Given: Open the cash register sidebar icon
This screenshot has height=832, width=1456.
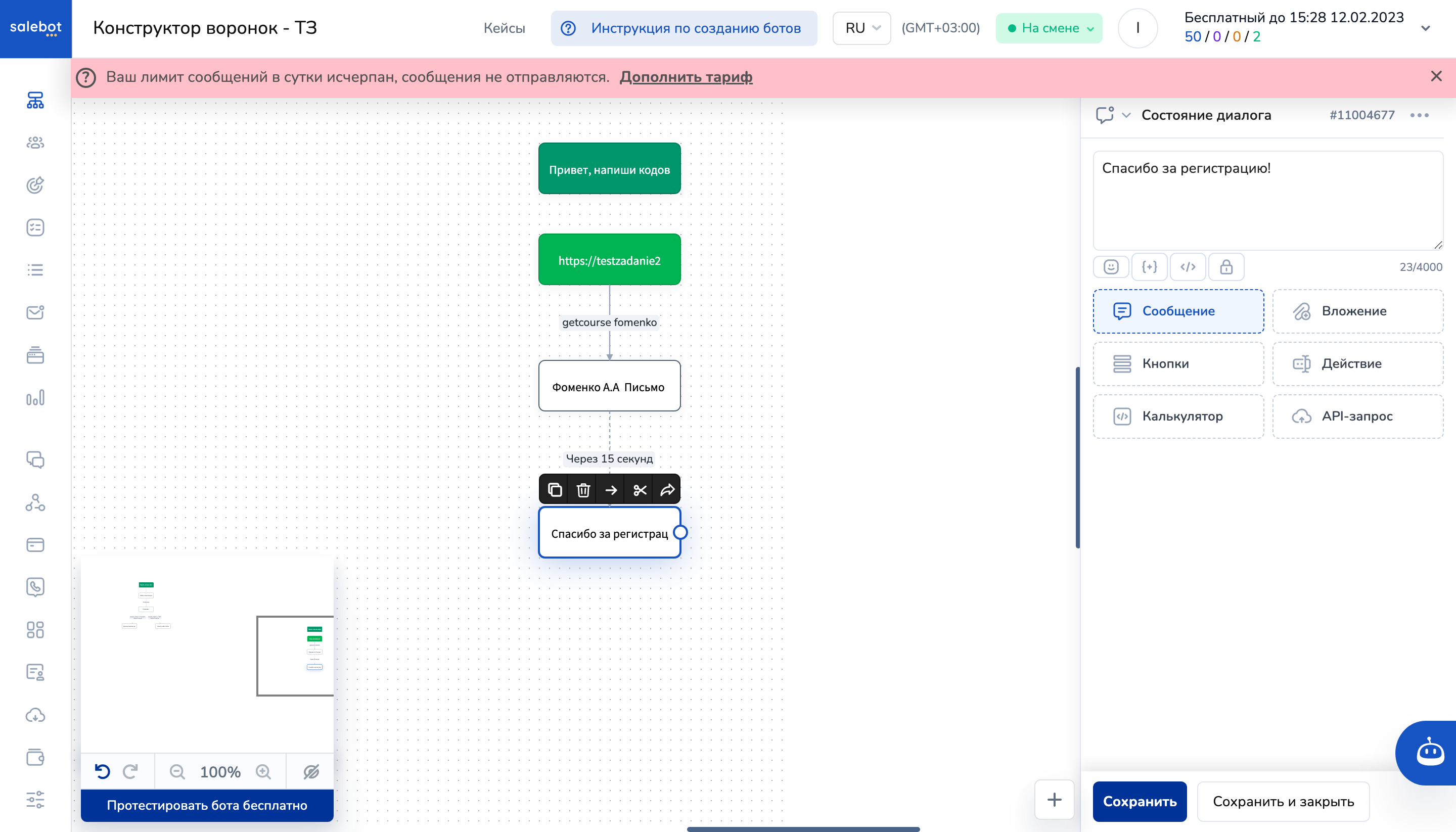Looking at the screenshot, I should coord(35,355).
